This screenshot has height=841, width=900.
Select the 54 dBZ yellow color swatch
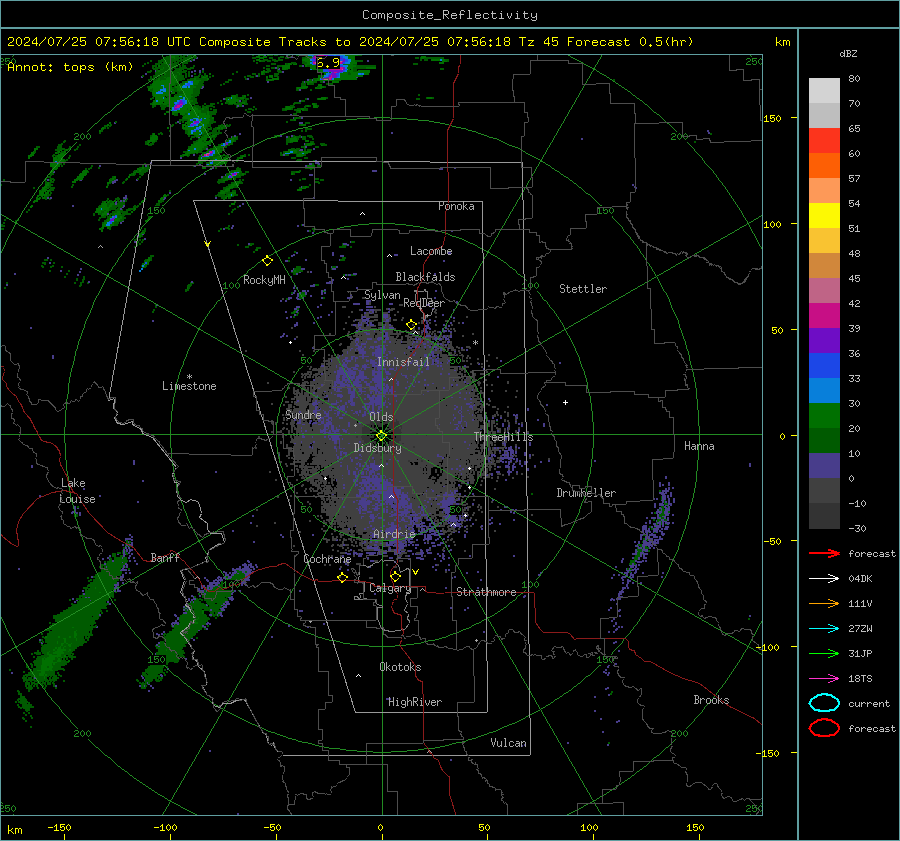click(824, 215)
